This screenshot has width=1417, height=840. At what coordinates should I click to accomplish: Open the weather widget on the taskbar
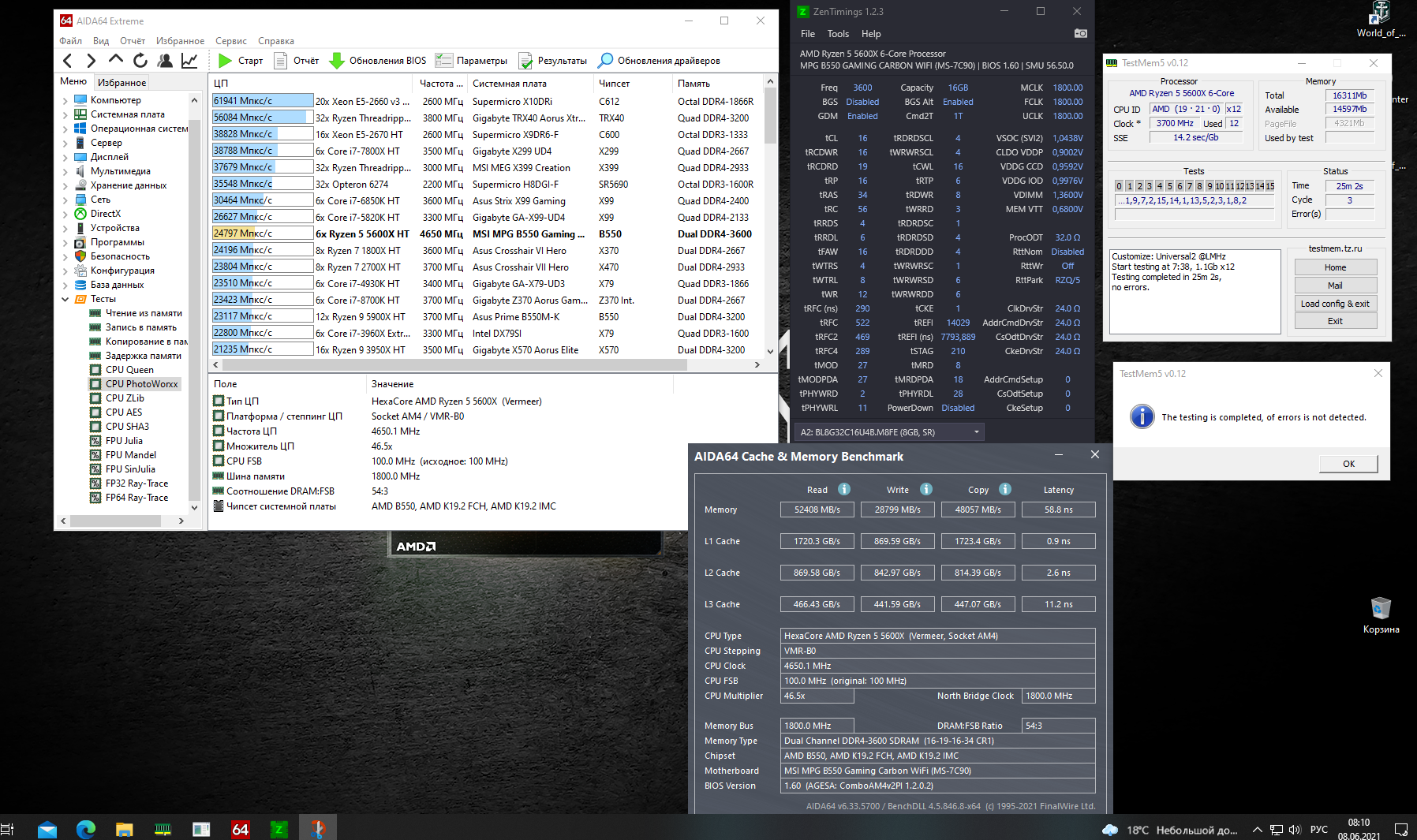click(1170, 830)
